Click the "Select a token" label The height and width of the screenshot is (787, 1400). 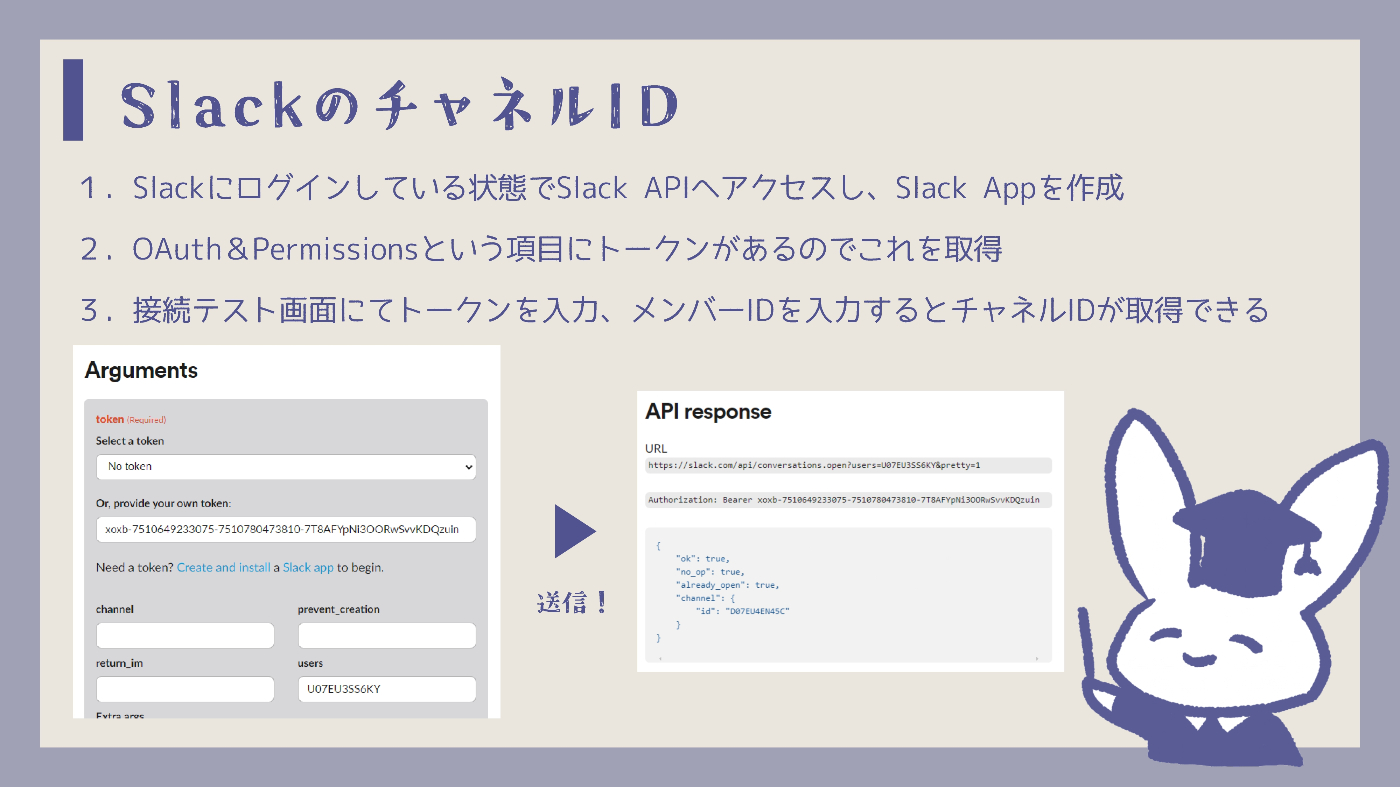click(130, 441)
